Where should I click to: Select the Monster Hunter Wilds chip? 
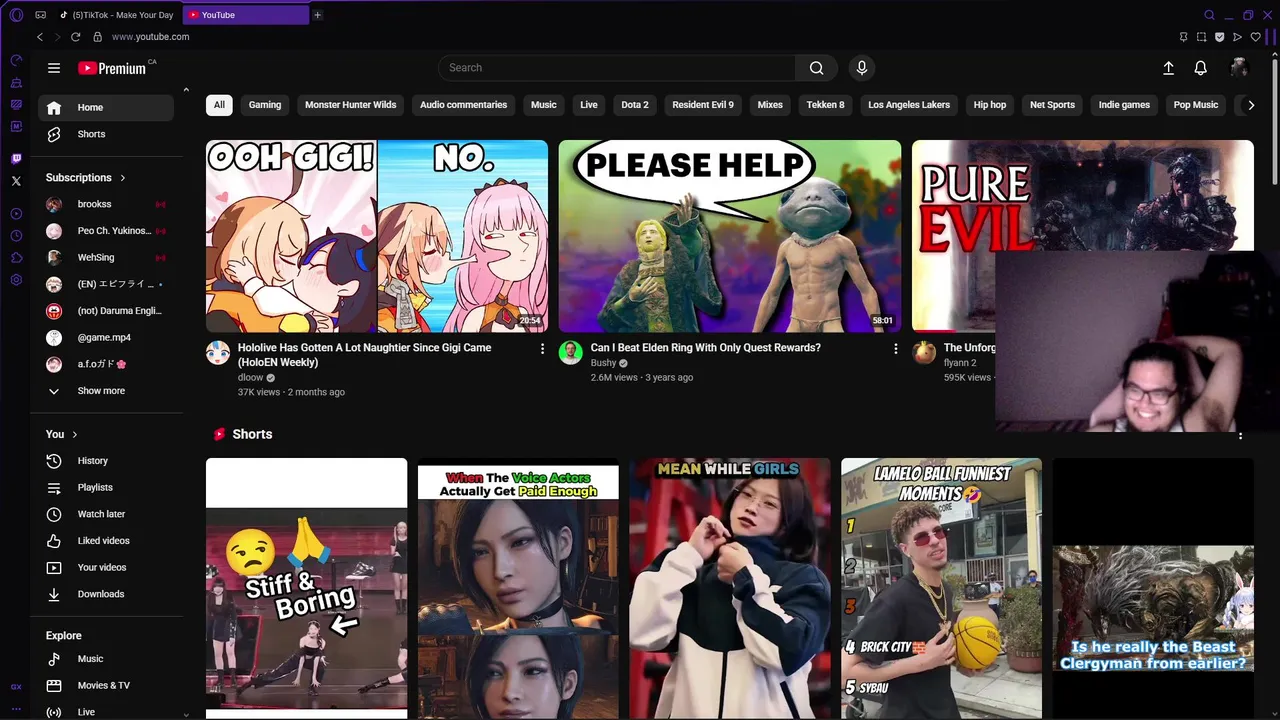point(351,105)
